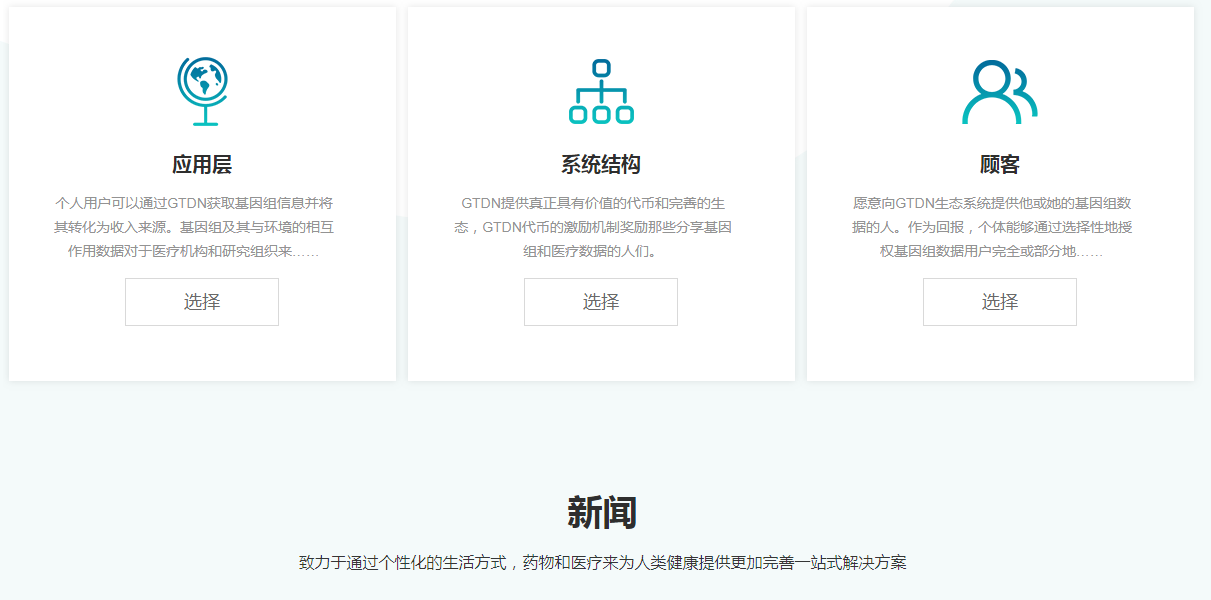Click the description starting with 个人用户可以通过GTDN
The width and height of the screenshot is (1211, 600).
(x=194, y=227)
